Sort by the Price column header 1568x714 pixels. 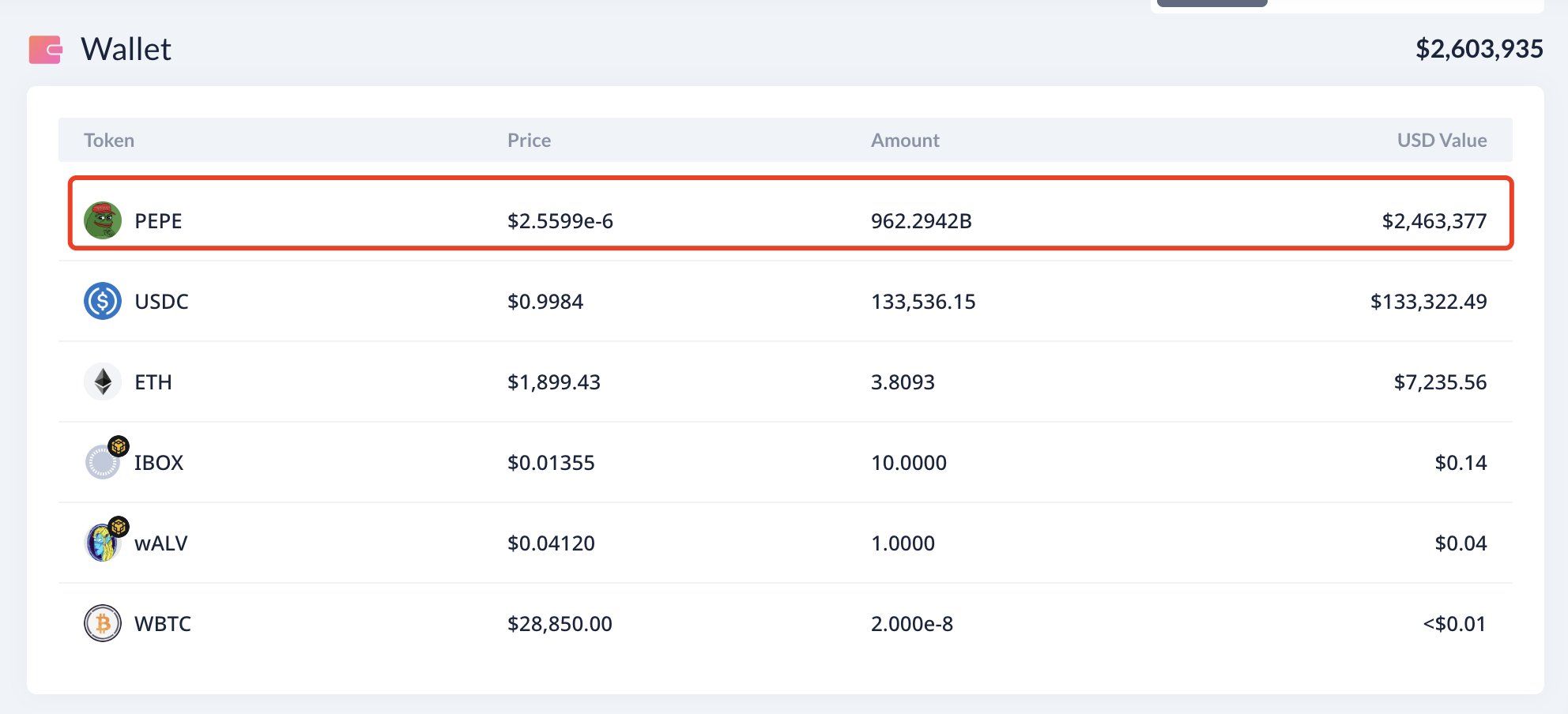pos(529,141)
